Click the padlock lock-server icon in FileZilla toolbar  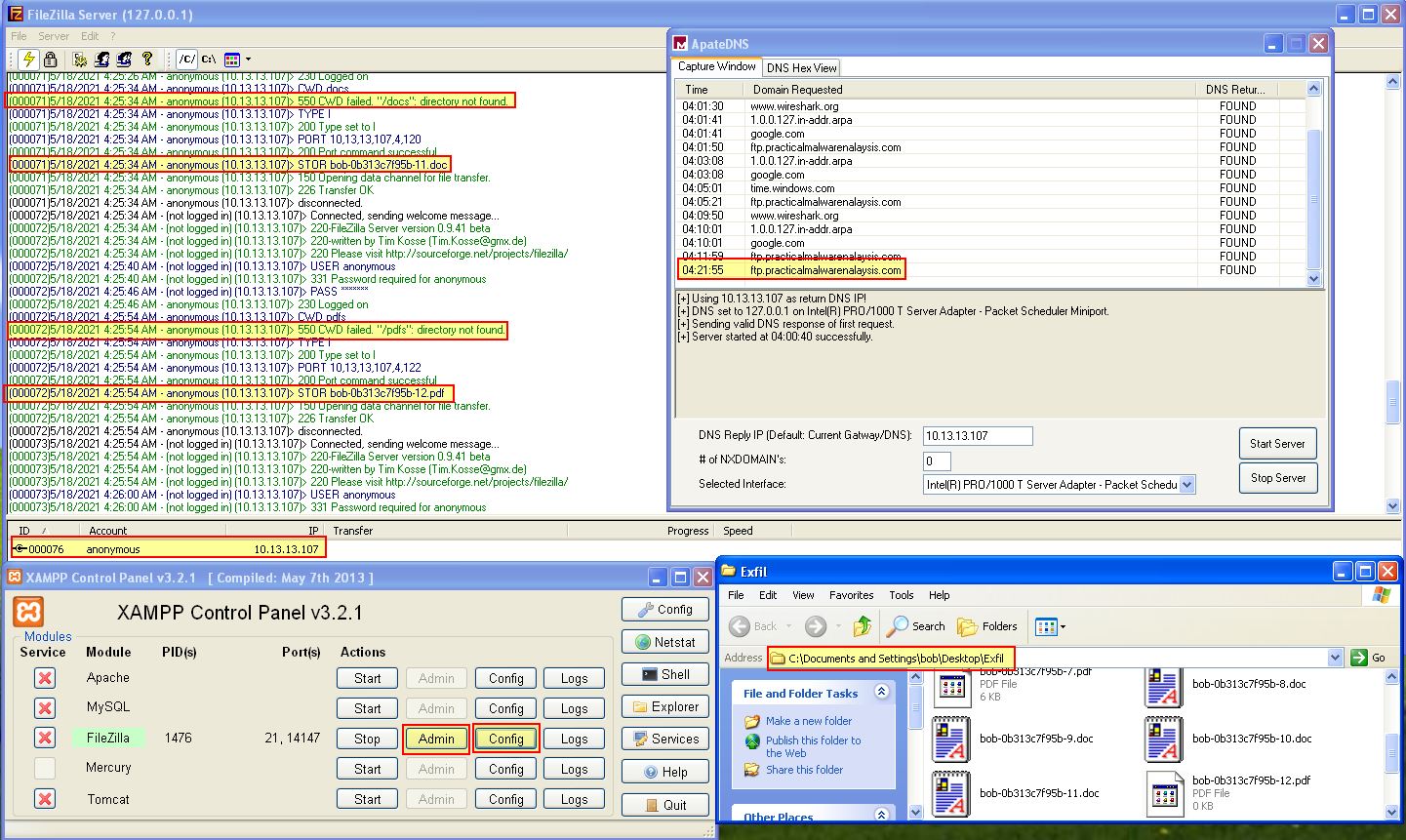click(50, 60)
